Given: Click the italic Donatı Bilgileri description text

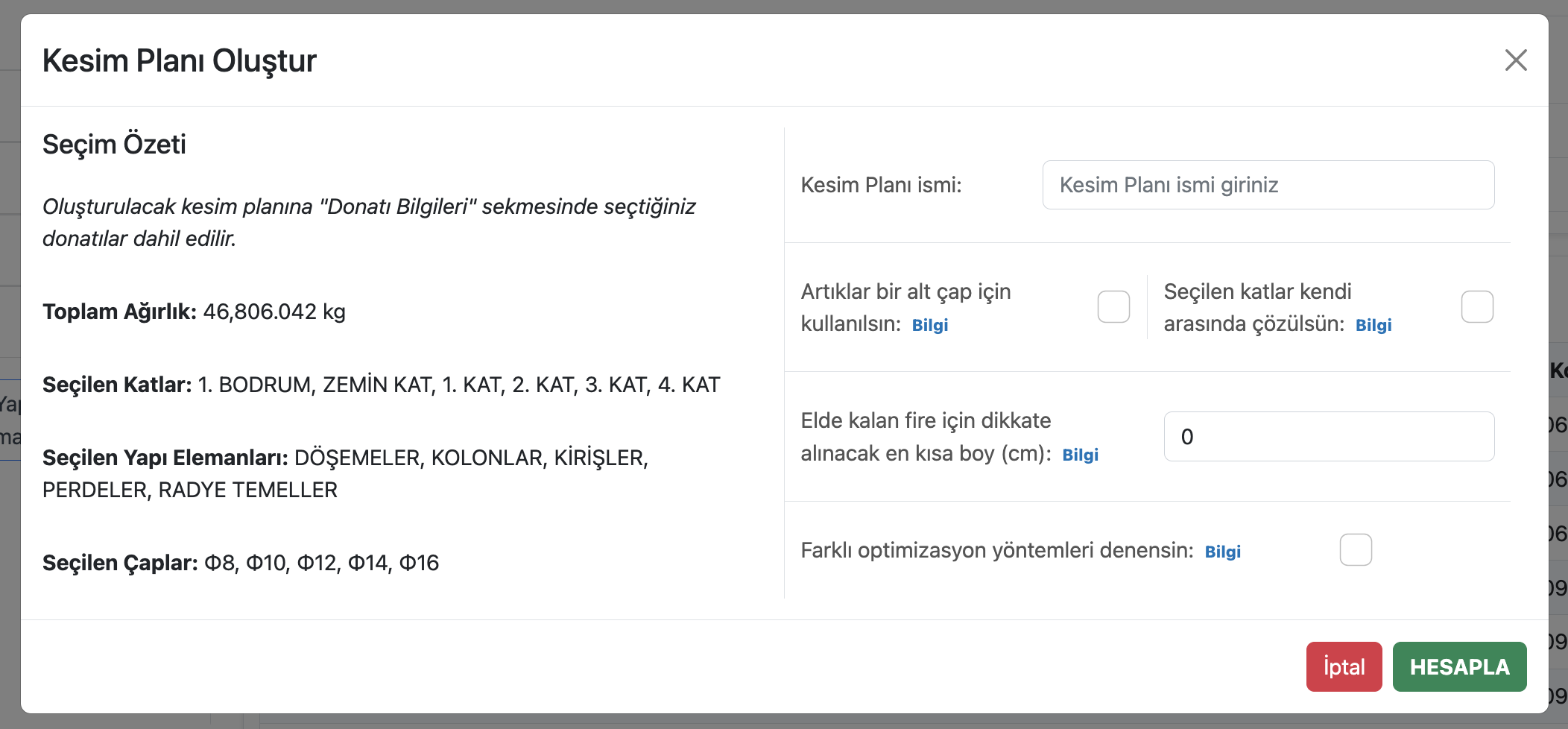Looking at the screenshot, I should click(x=369, y=206).
